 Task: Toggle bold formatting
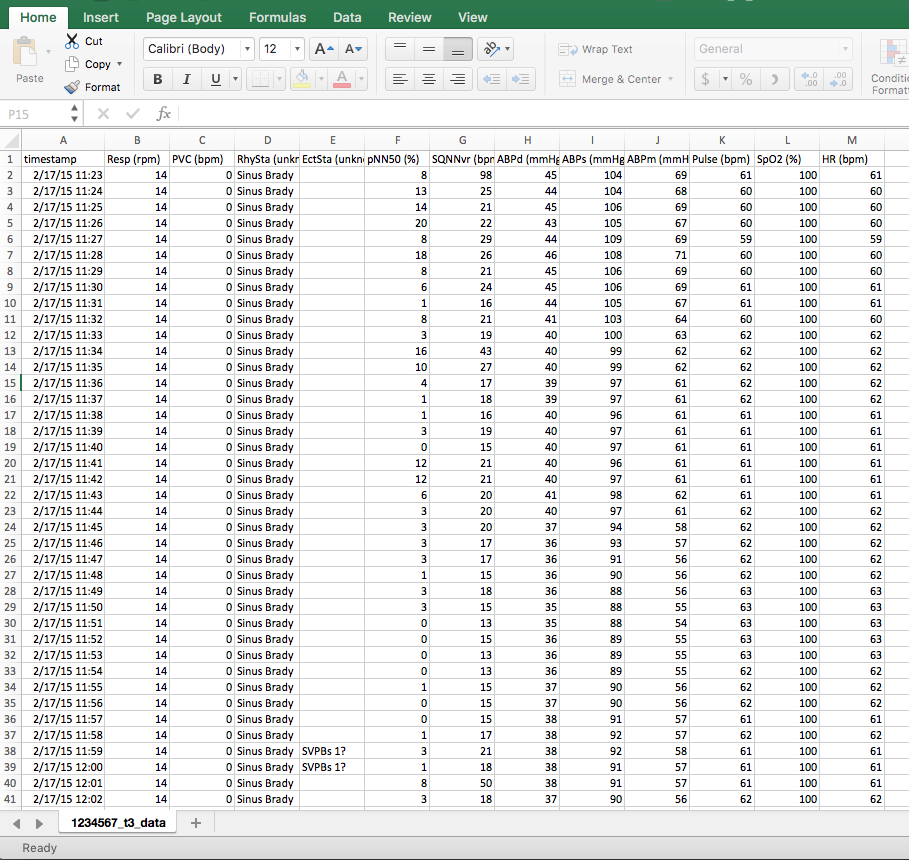[x=157, y=79]
